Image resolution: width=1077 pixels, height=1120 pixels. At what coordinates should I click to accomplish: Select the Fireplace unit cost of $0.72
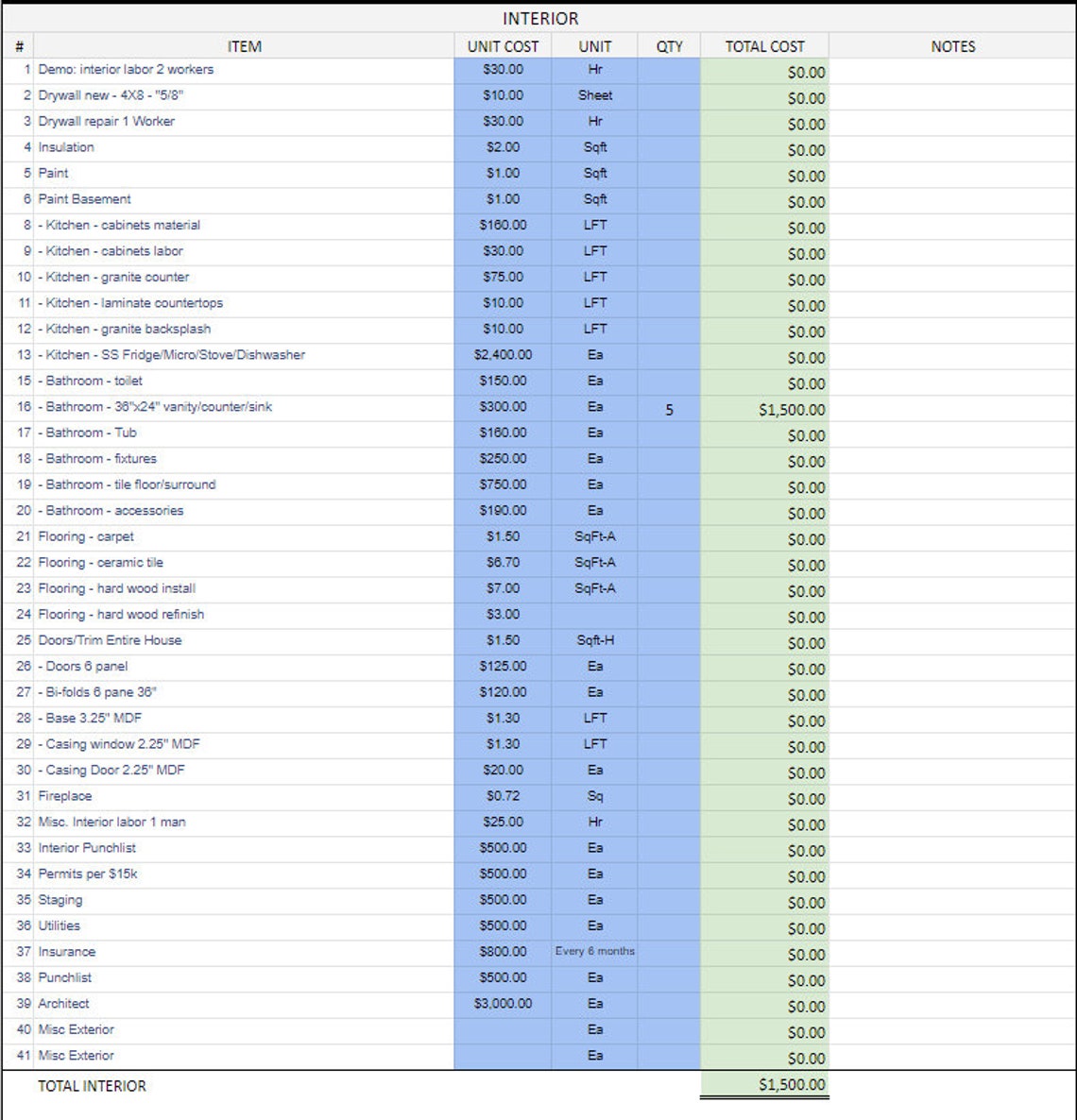tap(501, 797)
